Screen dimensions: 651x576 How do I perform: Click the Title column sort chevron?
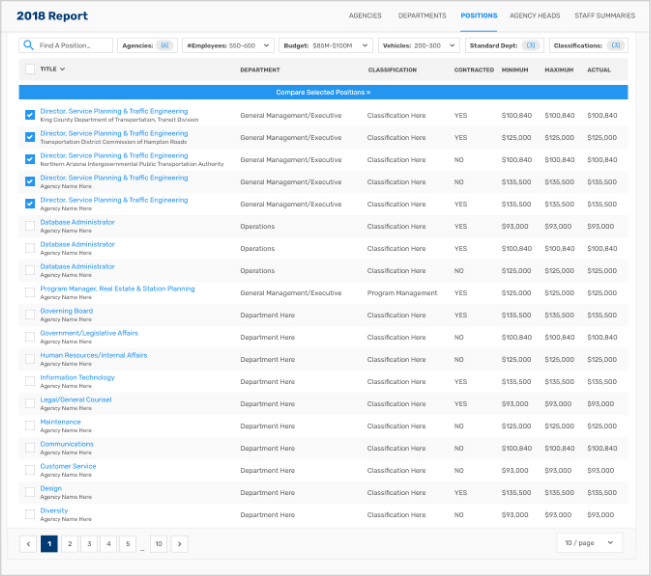coord(63,70)
